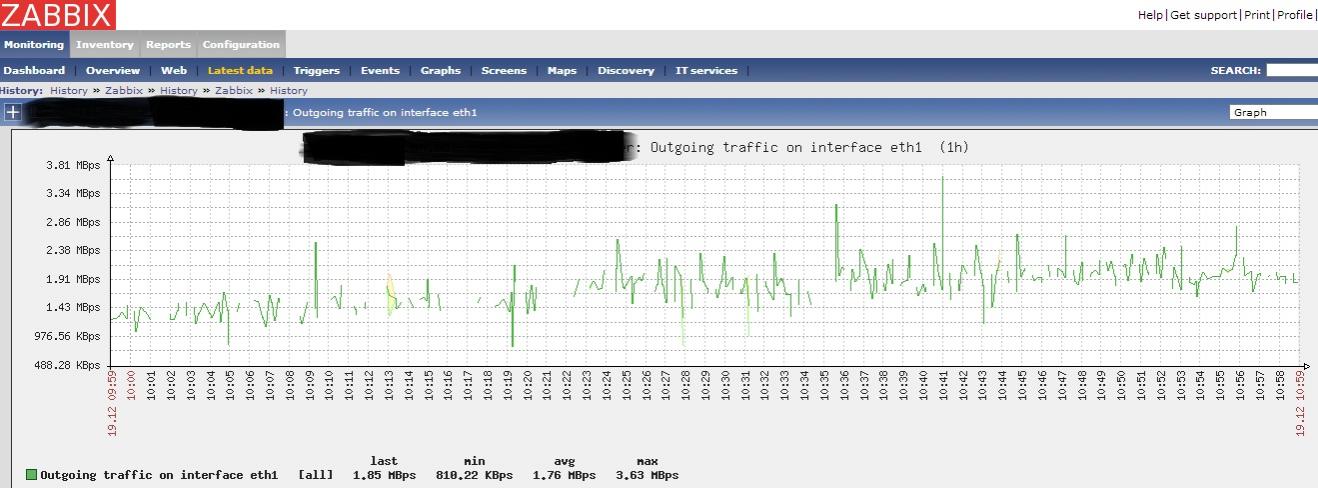This screenshot has width=1318, height=488.
Task: Open the Overview submenu
Action: pos(113,70)
